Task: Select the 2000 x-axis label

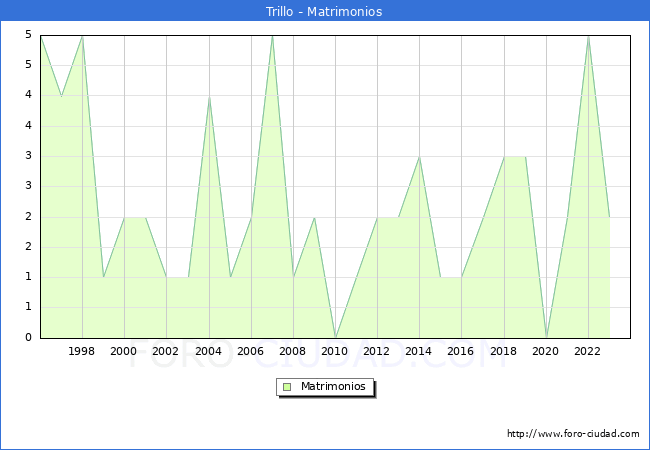Action: click(x=124, y=351)
